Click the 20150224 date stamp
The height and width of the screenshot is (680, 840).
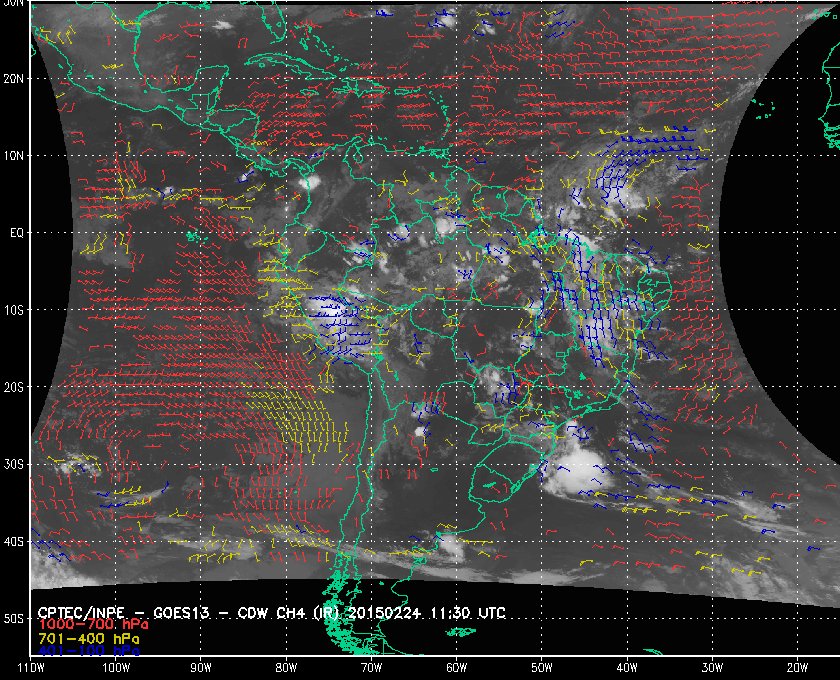point(386,613)
